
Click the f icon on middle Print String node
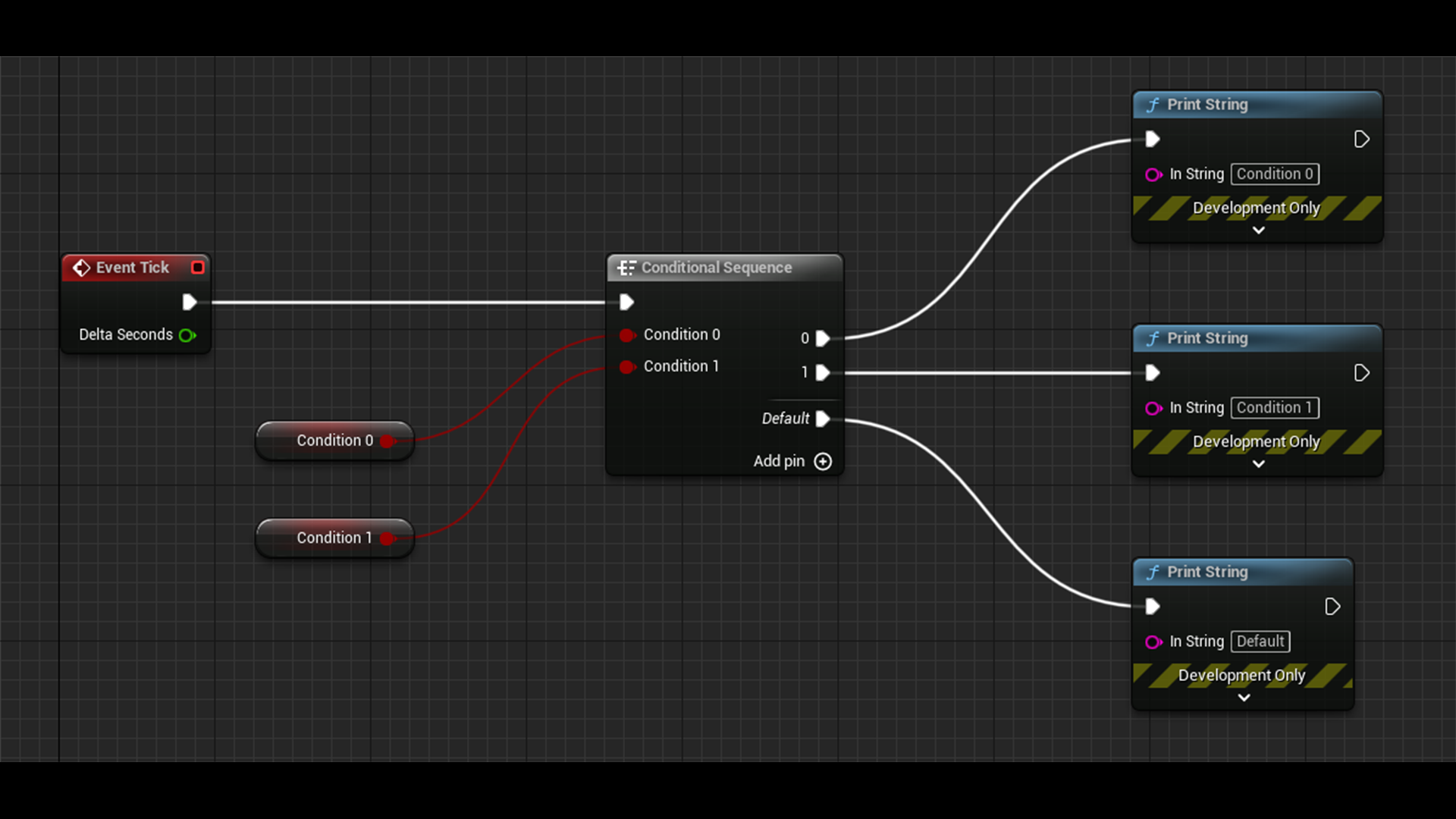point(1152,339)
